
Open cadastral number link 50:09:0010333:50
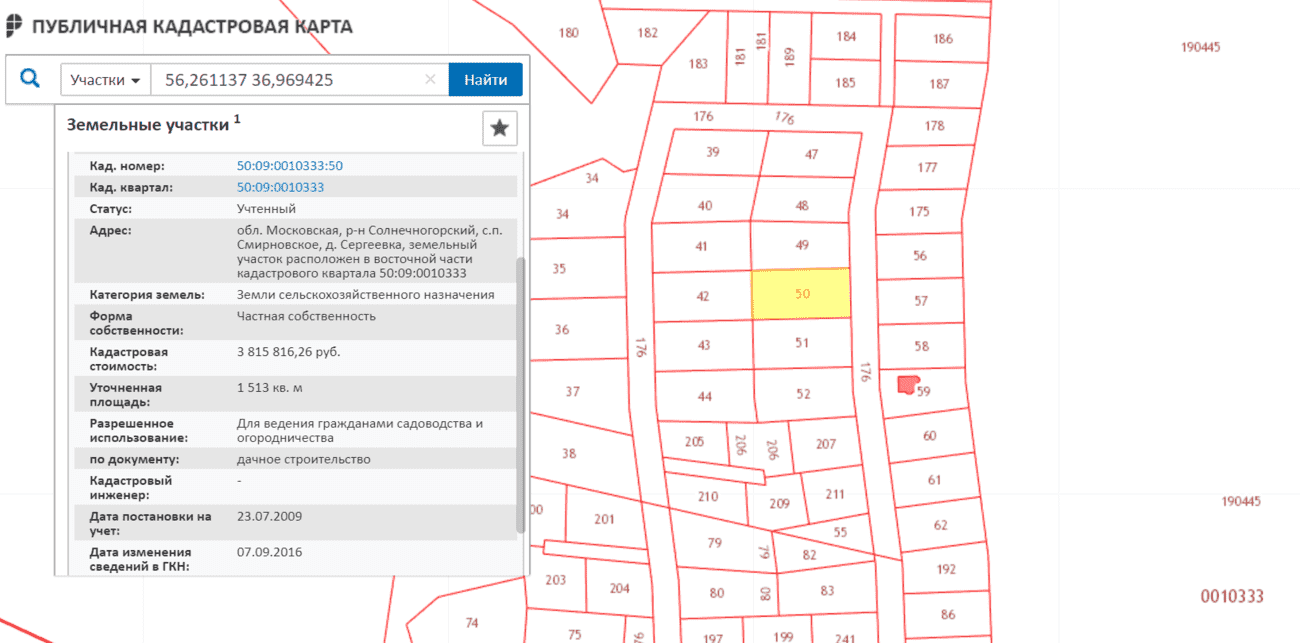290,165
